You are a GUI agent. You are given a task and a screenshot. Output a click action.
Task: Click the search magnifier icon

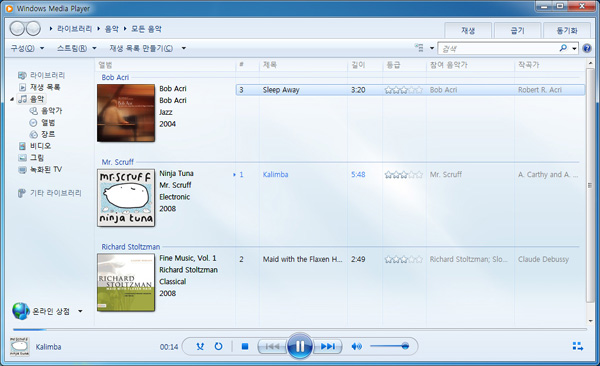tap(563, 48)
